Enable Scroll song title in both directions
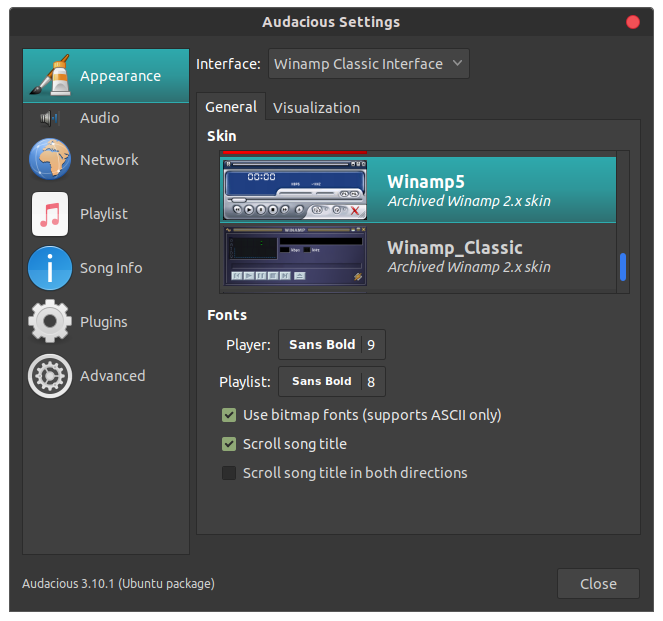 click(x=229, y=473)
